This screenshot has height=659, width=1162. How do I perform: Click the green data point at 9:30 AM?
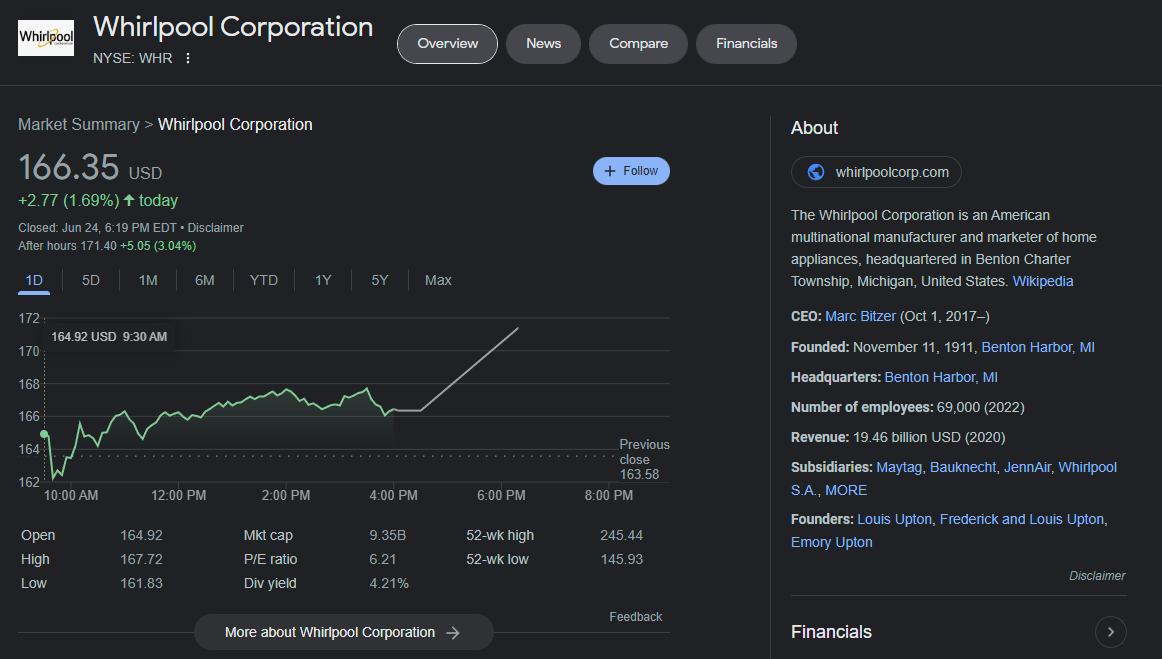coord(44,434)
